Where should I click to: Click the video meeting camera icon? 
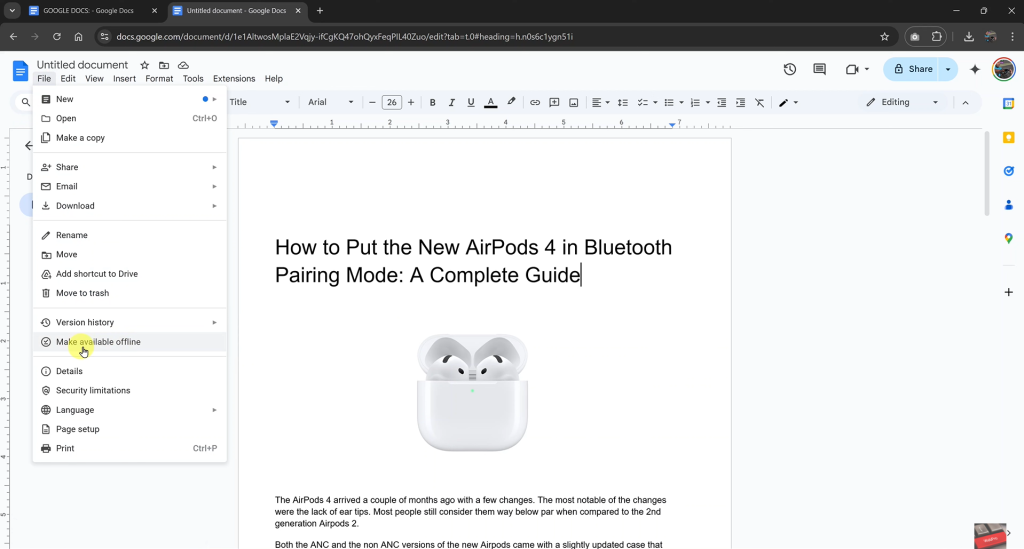[852, 69]
